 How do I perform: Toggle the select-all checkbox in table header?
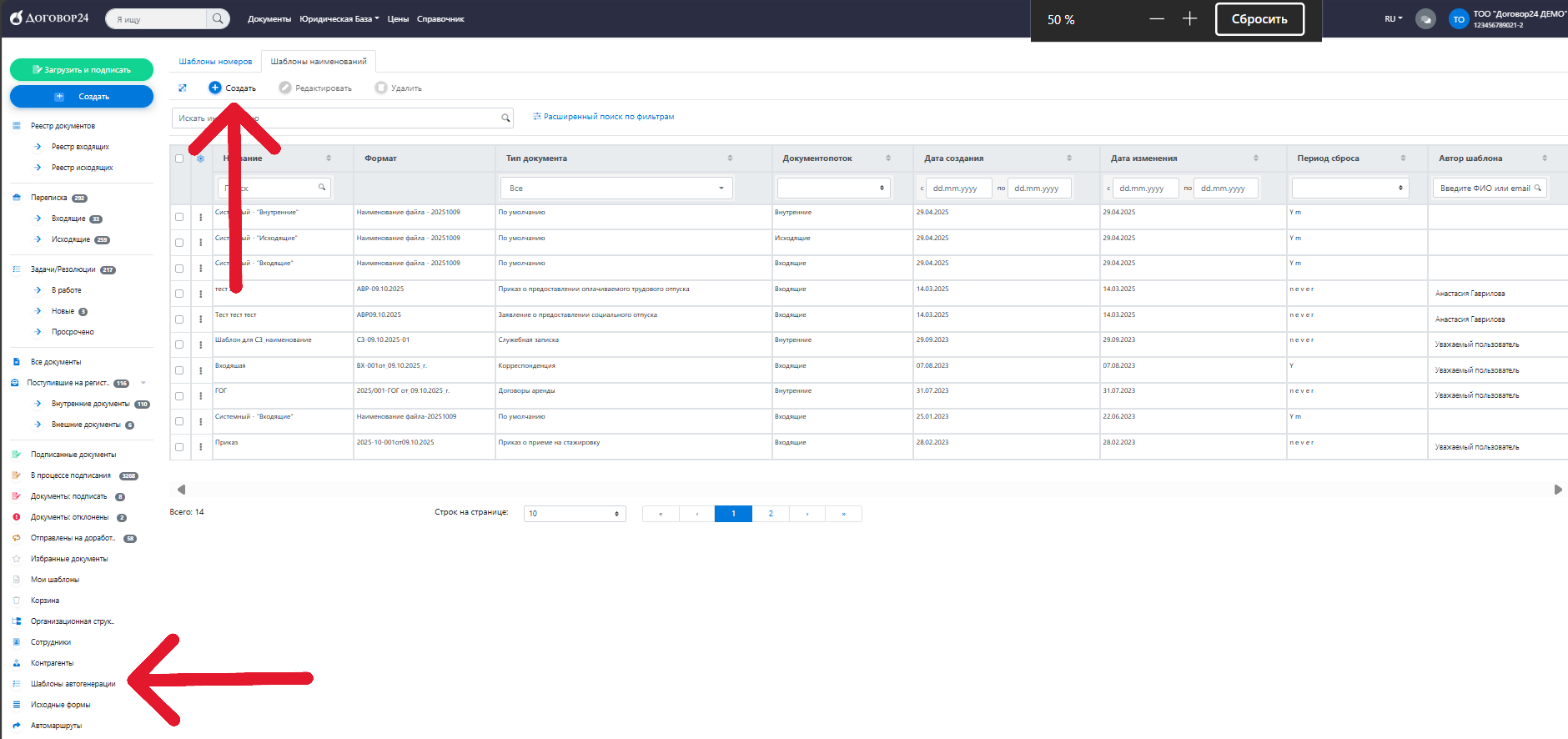click(x=179, y=158)
